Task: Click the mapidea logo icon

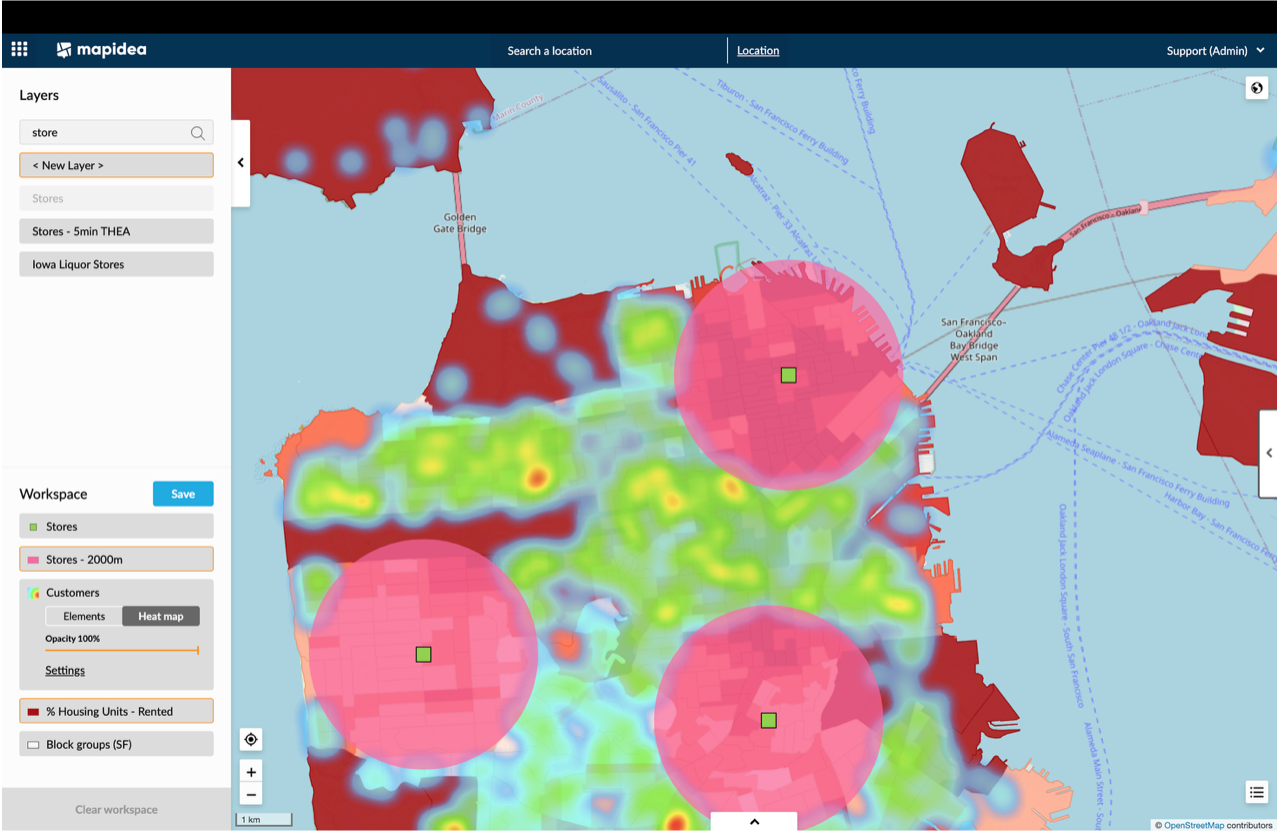Action: coord(63,48)
